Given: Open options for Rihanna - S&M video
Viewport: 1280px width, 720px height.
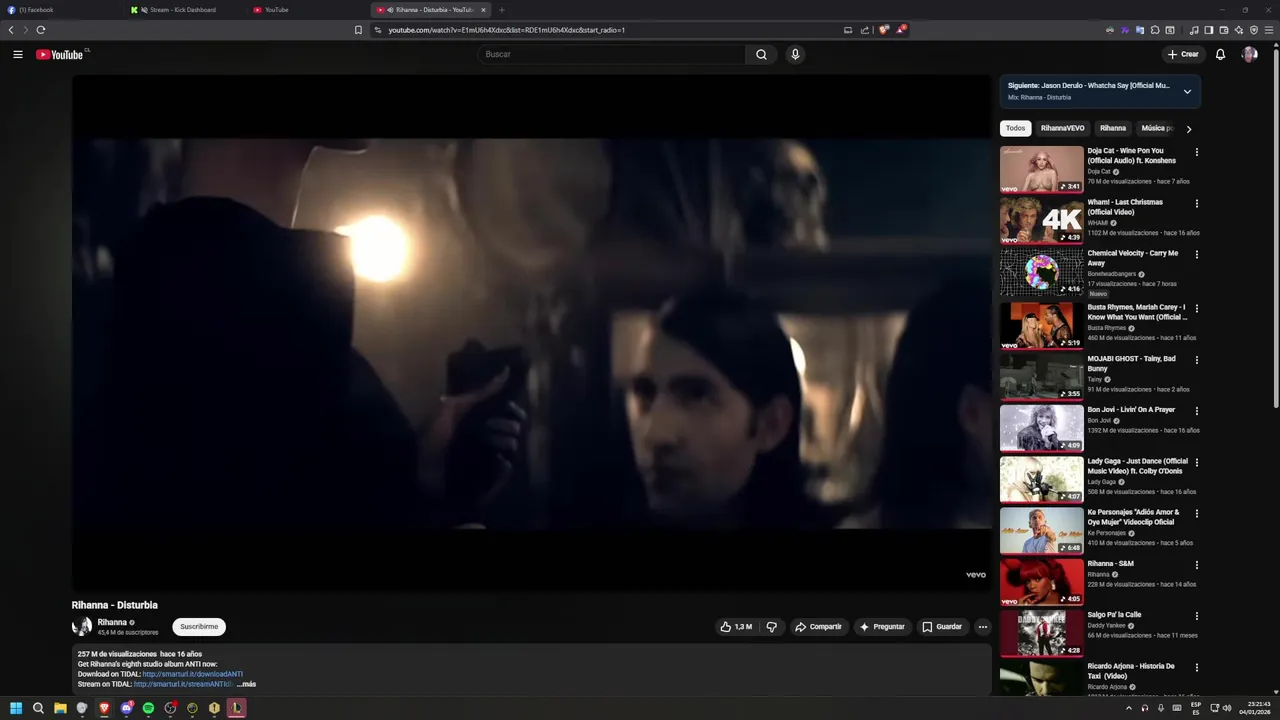Looking at the screenshot, I should tap(1197, 565).
